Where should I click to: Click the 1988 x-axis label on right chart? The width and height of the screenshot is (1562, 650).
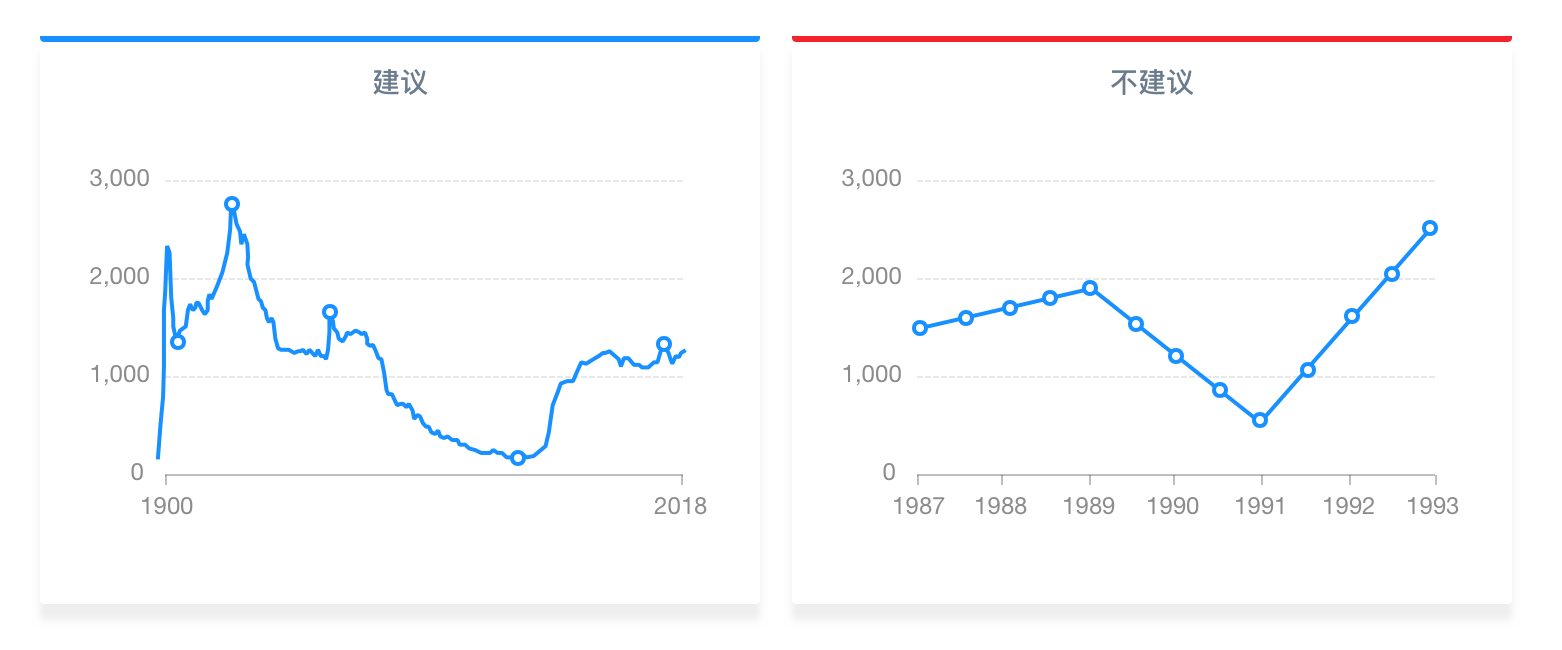(1001, 506)
